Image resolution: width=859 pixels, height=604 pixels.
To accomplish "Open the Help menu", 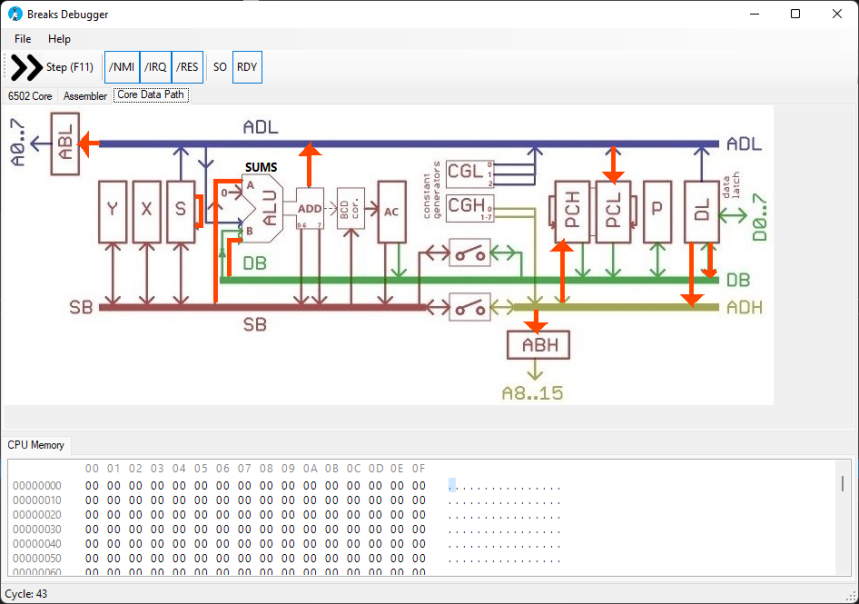I will [60, 39].
